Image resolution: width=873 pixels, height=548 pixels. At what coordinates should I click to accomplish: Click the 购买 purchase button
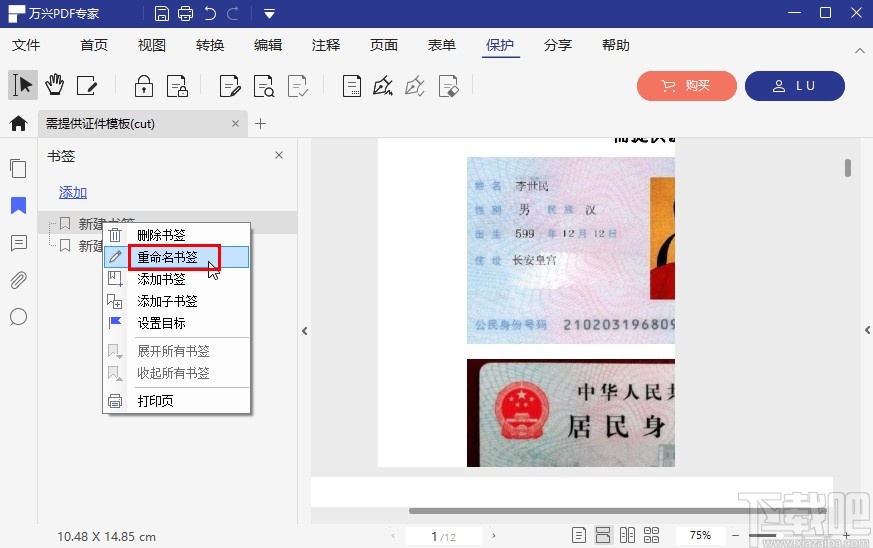point(686,86)
